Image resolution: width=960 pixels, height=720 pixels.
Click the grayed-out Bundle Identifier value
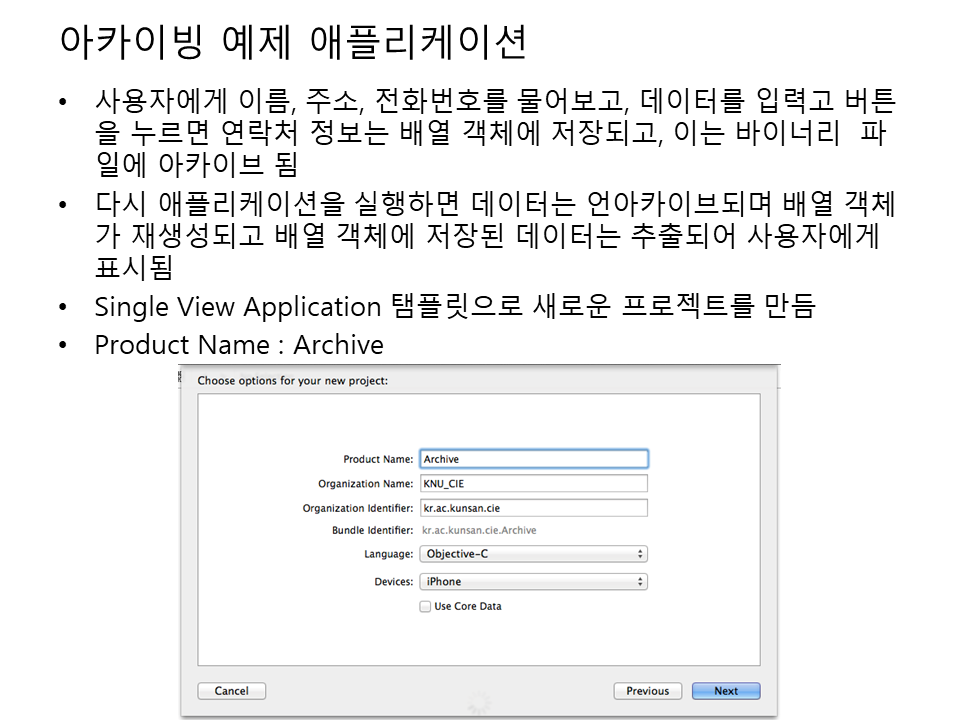(x=480, y=531)
